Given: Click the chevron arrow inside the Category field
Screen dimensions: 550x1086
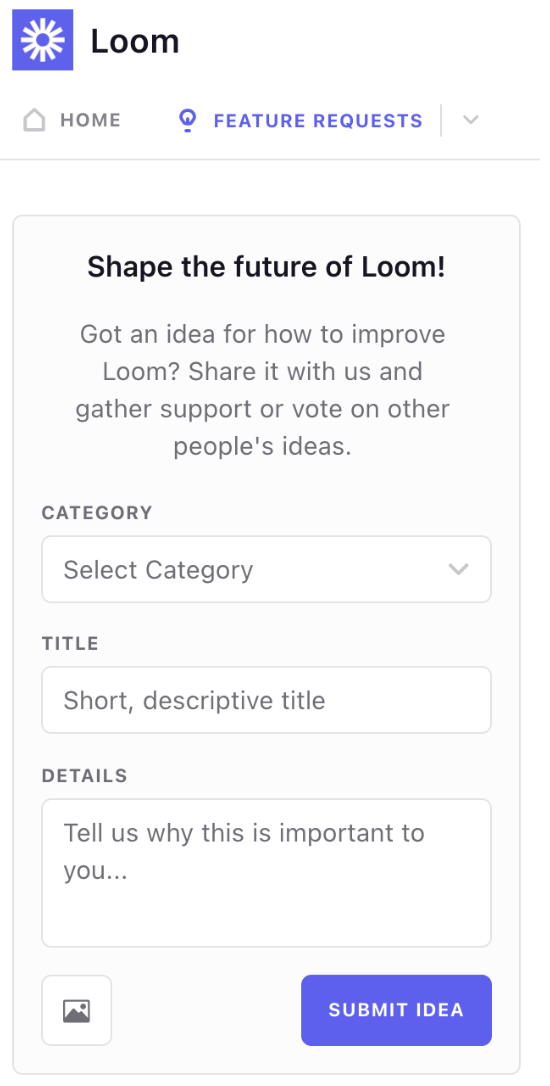Looking at the screenshot, I should pos(458,569).
